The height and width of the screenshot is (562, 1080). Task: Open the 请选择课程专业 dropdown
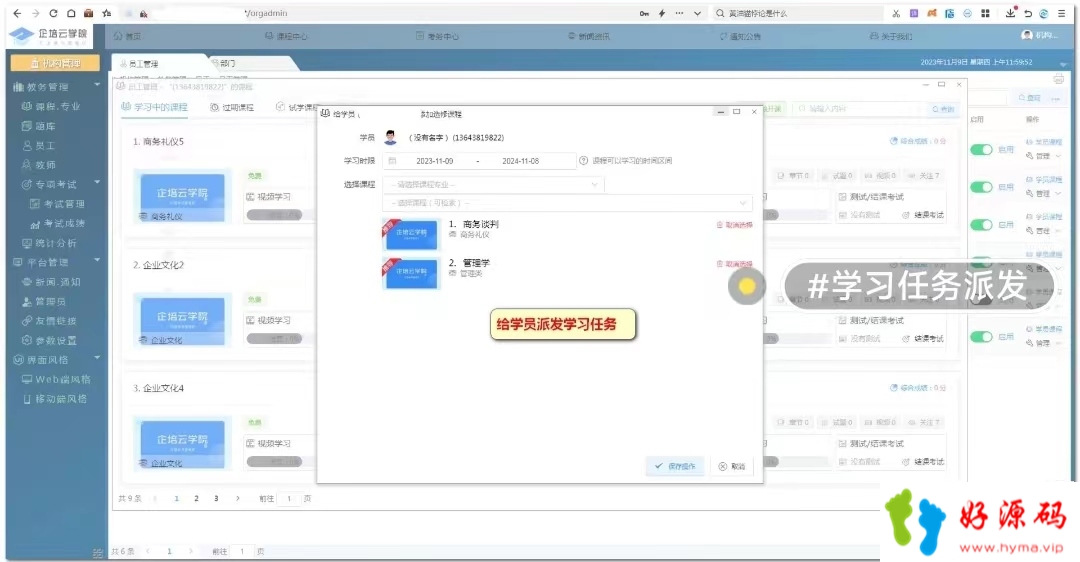(x=493, y=185)
